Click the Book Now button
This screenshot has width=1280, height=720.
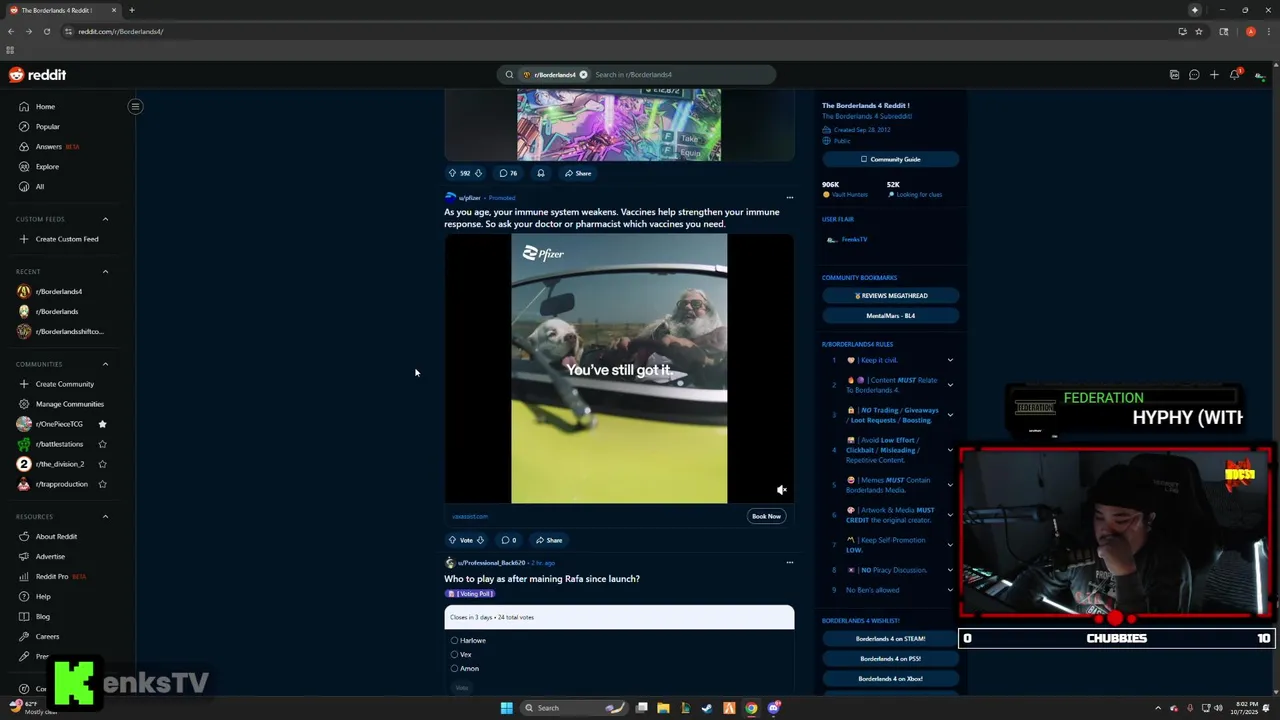766,516
